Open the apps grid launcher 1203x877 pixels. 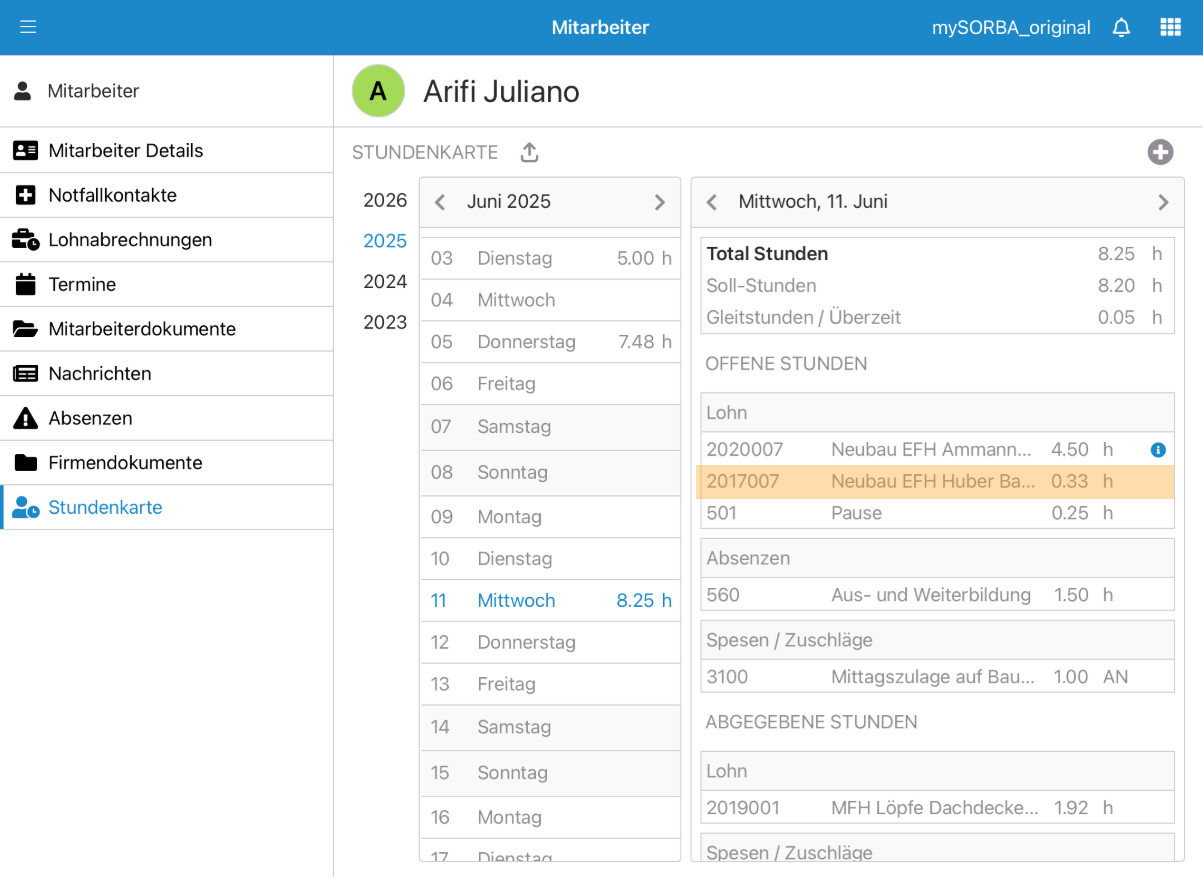[x=1170, y=27]
